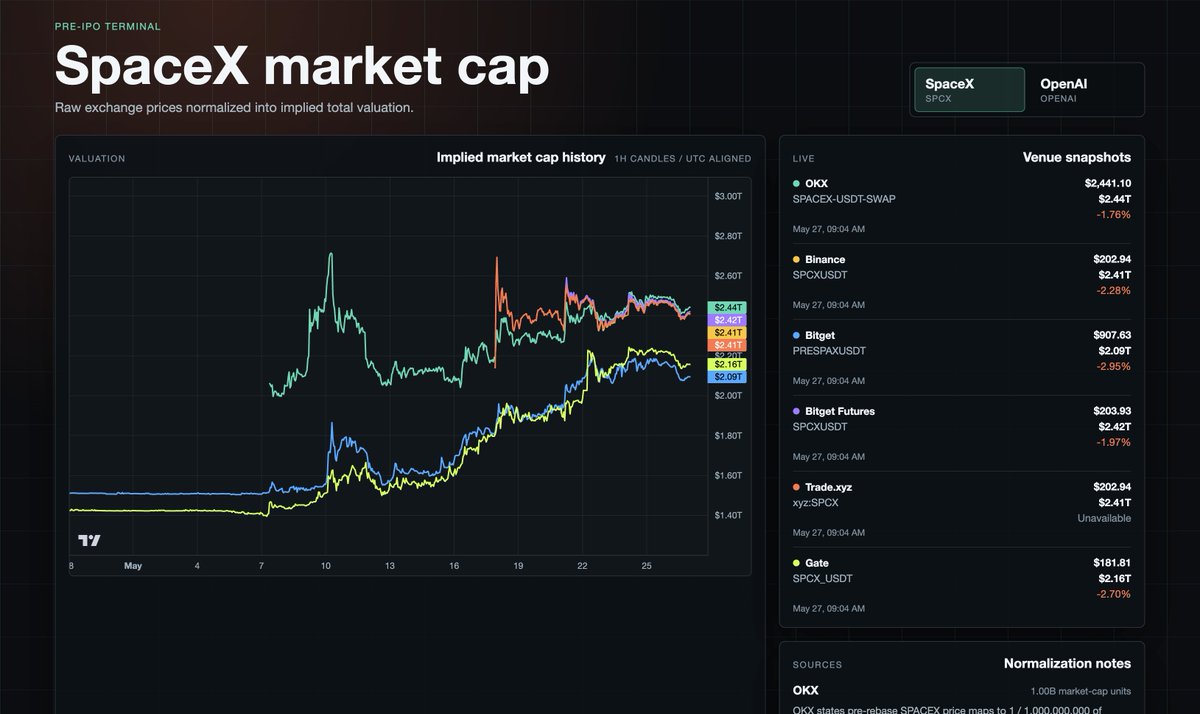Image resolution: width=1200 pixels, height=714 pixels.
Task: Click the purple $2.42T price tag
Action: click(x=727, y=320)
